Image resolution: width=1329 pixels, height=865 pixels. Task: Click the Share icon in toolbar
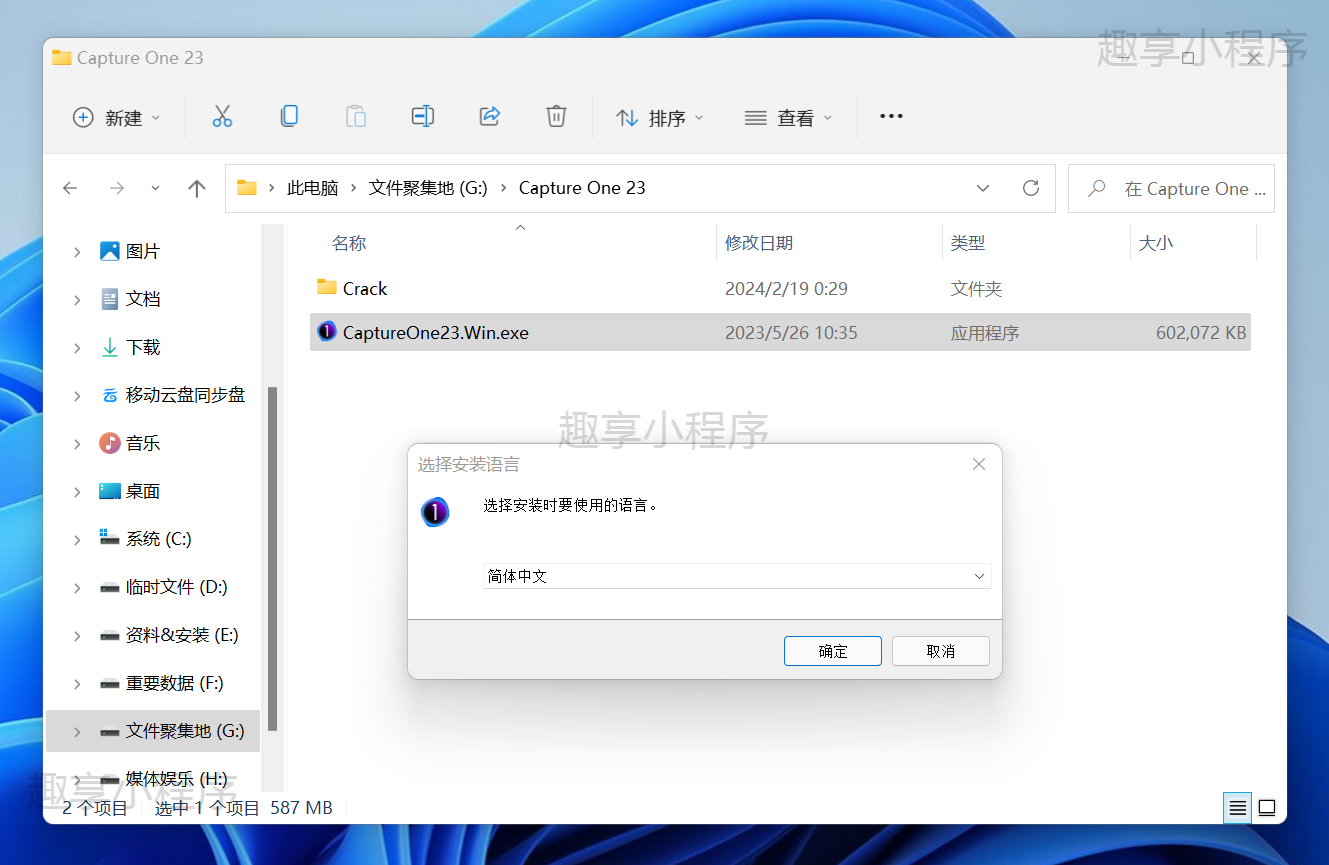(x=490, y=117)
